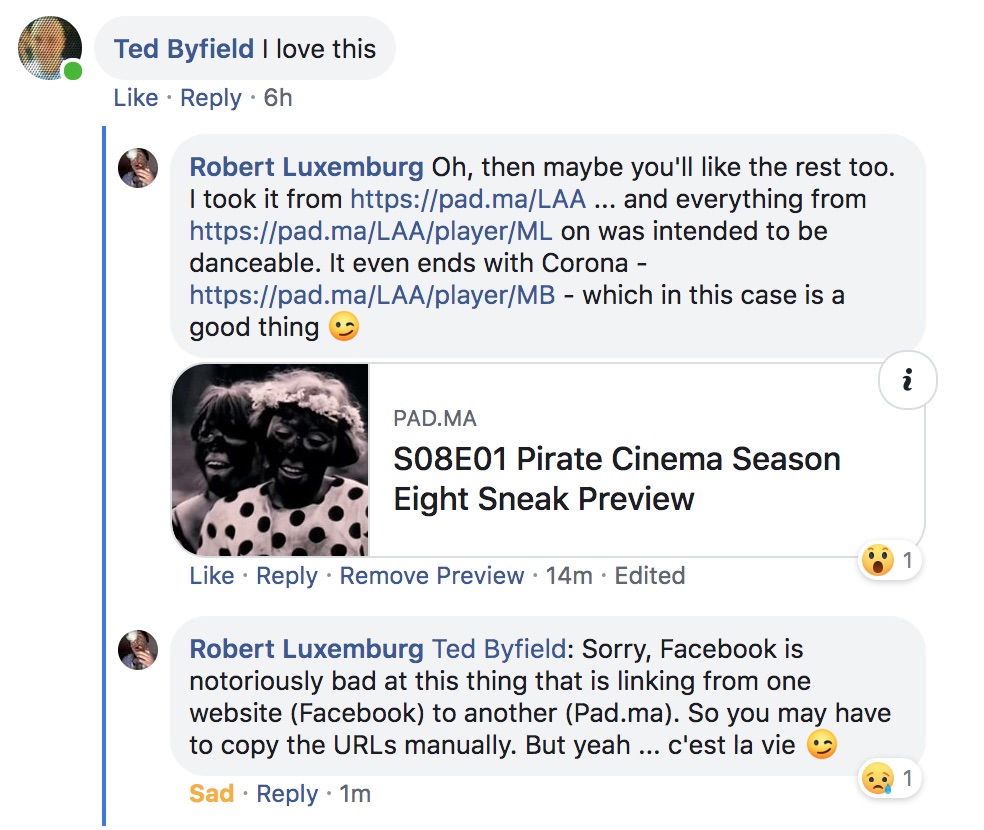The height and width of the screenshot is (830, 984).
Task: Click Ted Byfield's profile avatar
Action: (x=50, y=48)
